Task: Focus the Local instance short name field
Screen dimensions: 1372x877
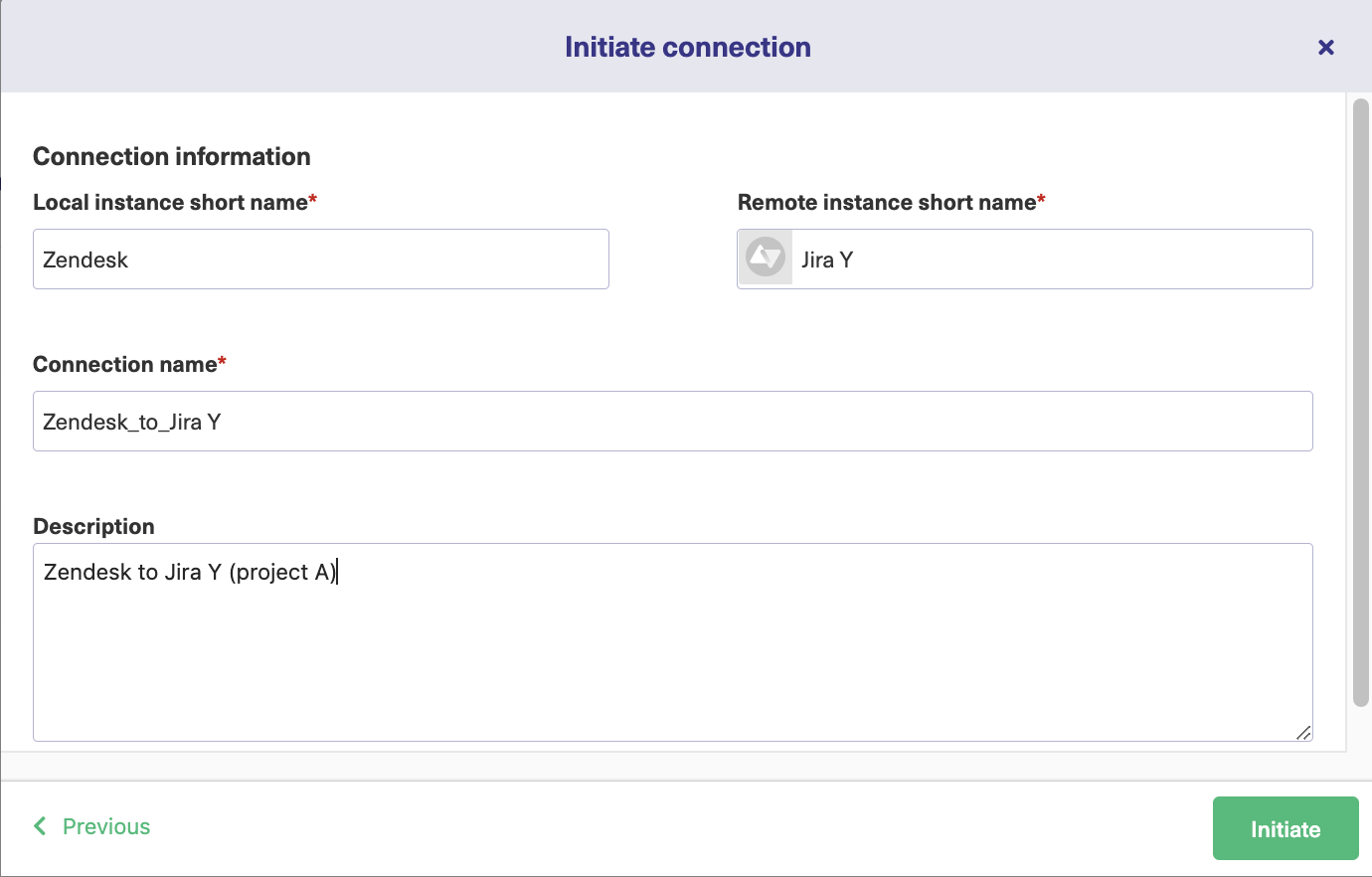Action: click(321, 260)
